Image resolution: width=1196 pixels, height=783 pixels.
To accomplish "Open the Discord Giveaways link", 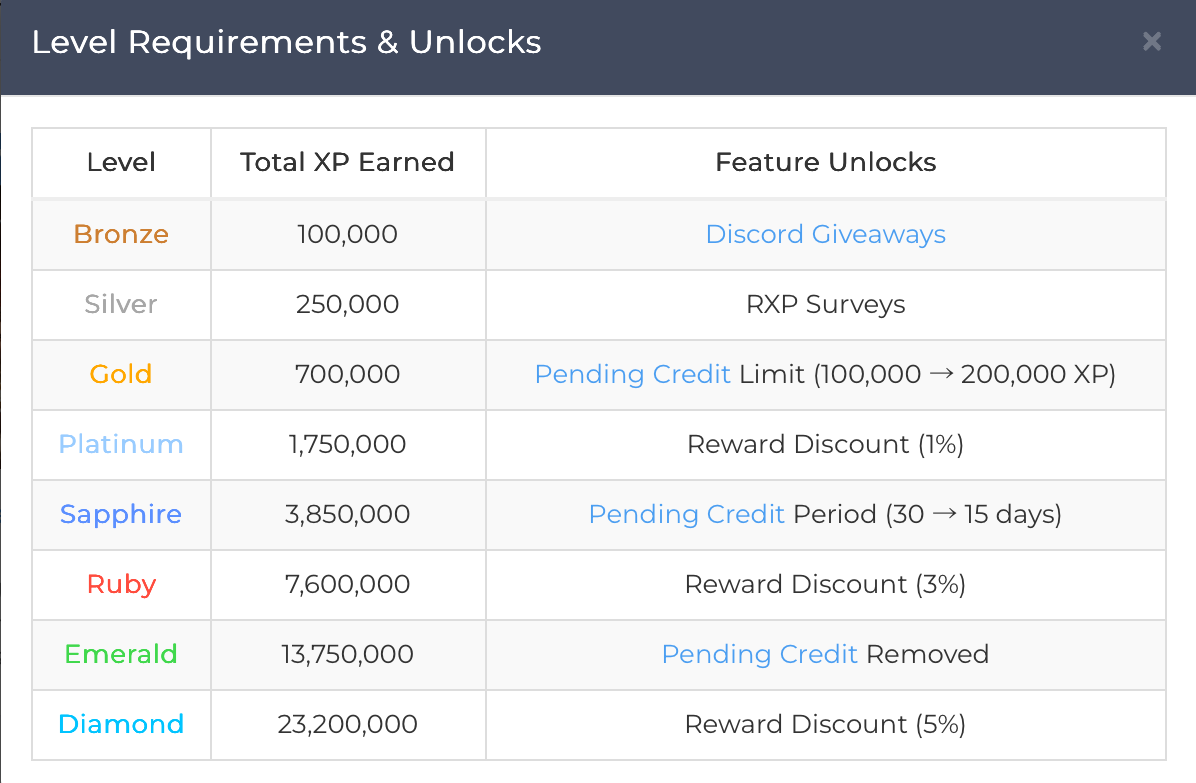I will click(x=825, y=234).
